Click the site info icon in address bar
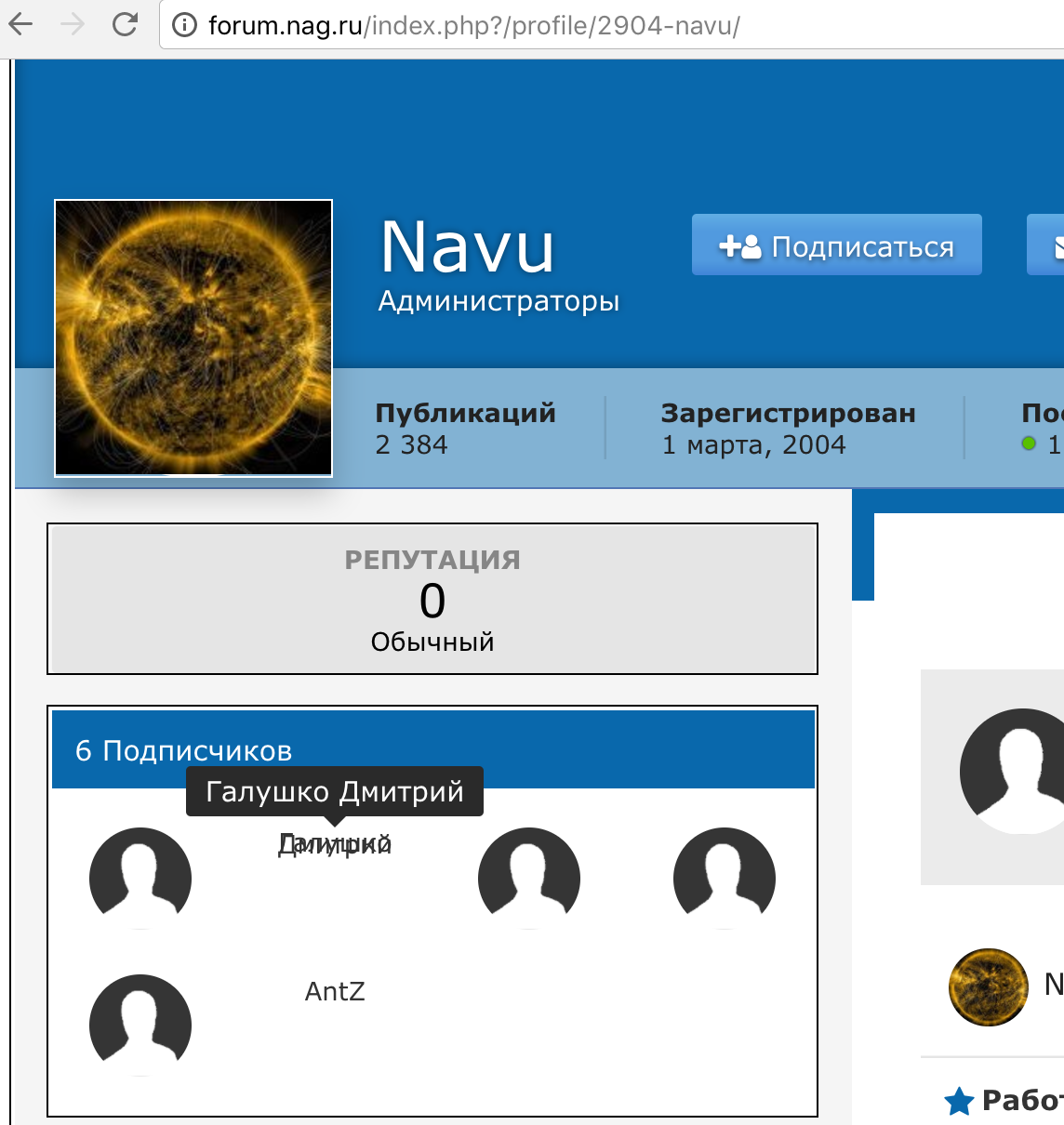This screenshot has height=1125, width=1064. (185, 25)
